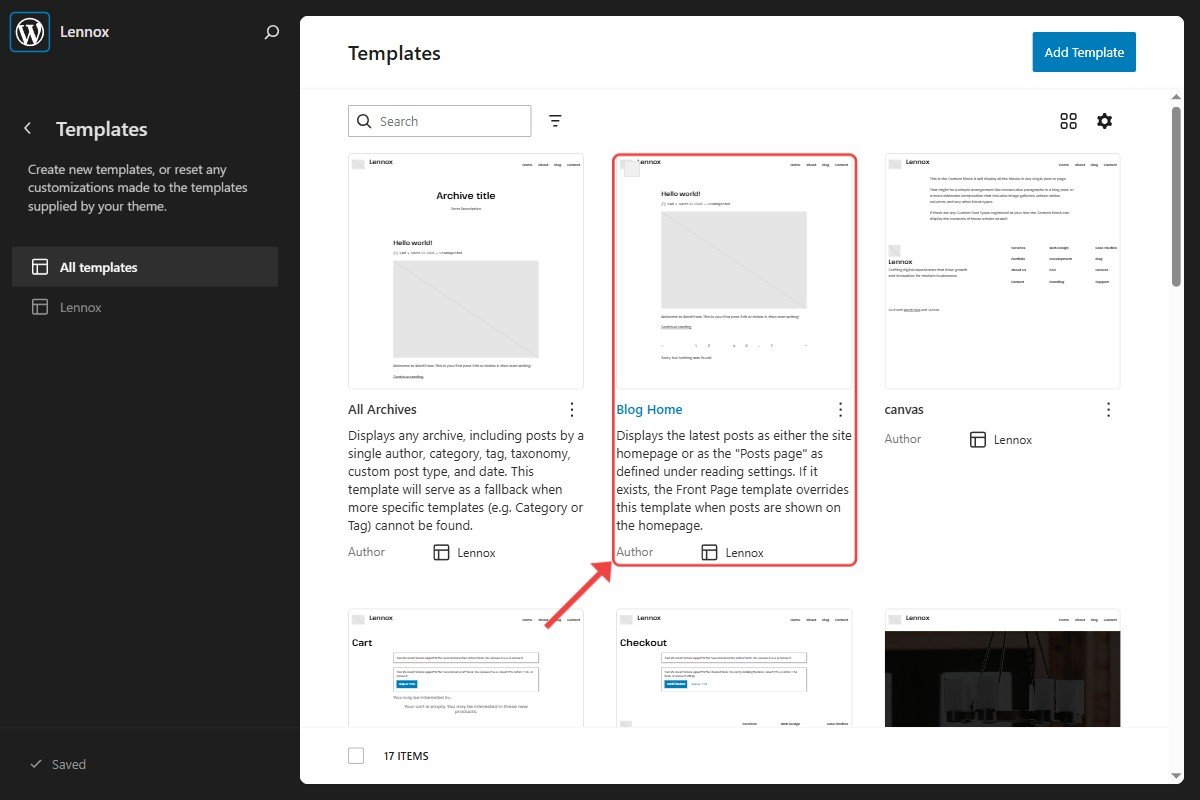Click the Lennox site title

point(84,32)
